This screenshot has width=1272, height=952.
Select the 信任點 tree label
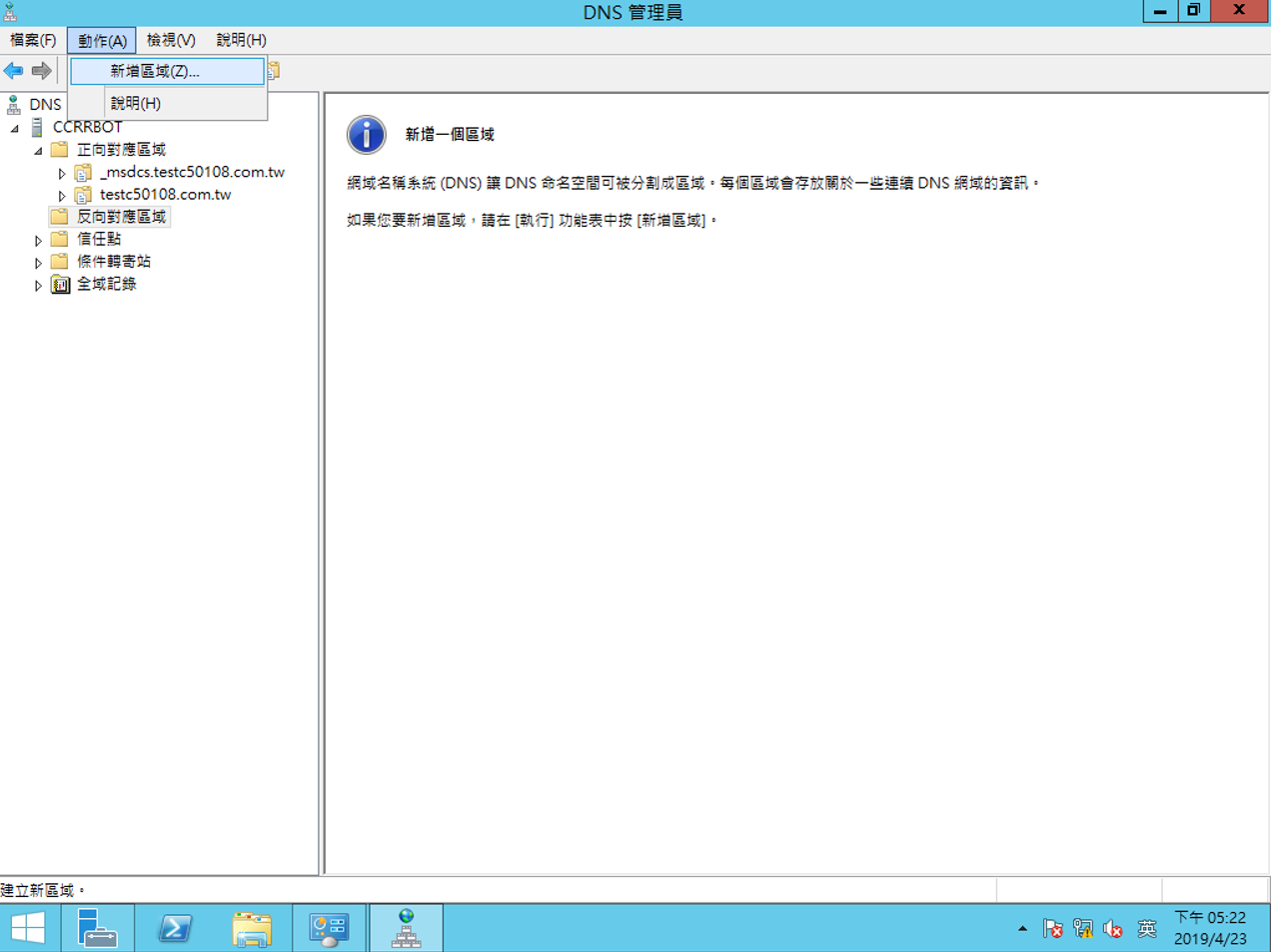[99, 239]
